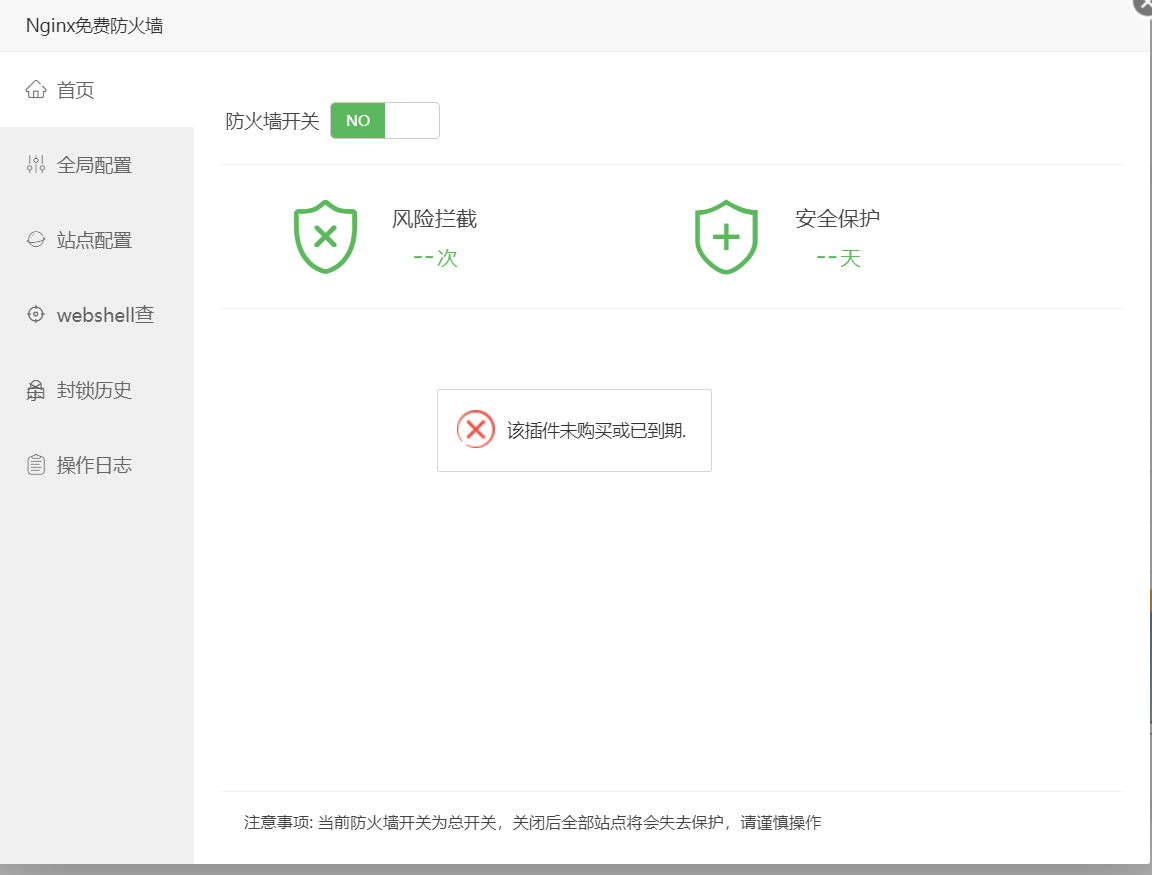The image size is (1152, 875).
Task: Close the Nginx firewall dialog
Action: click(x=1143, y=4)
